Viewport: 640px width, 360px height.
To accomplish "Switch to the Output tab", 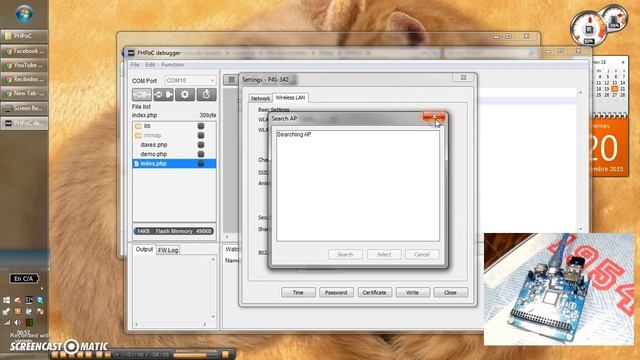I will pyautogui.click(x=144, y=249).
